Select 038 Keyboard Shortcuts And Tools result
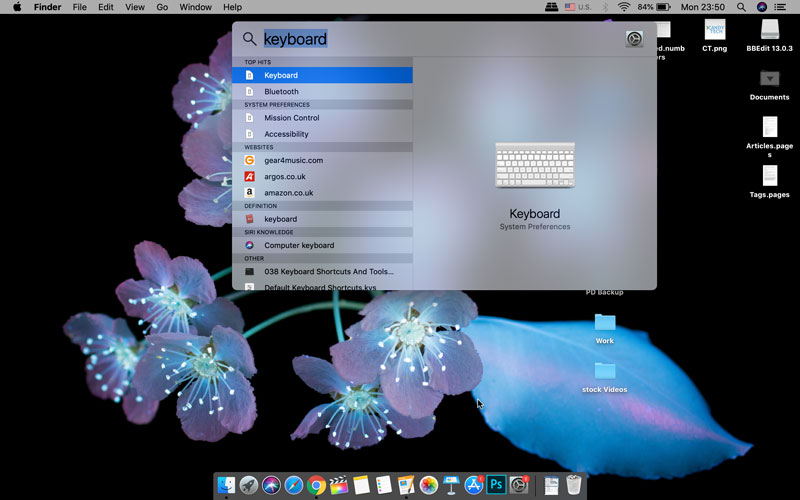Screen dimensions: 800x500 click(x=322, y=271)
